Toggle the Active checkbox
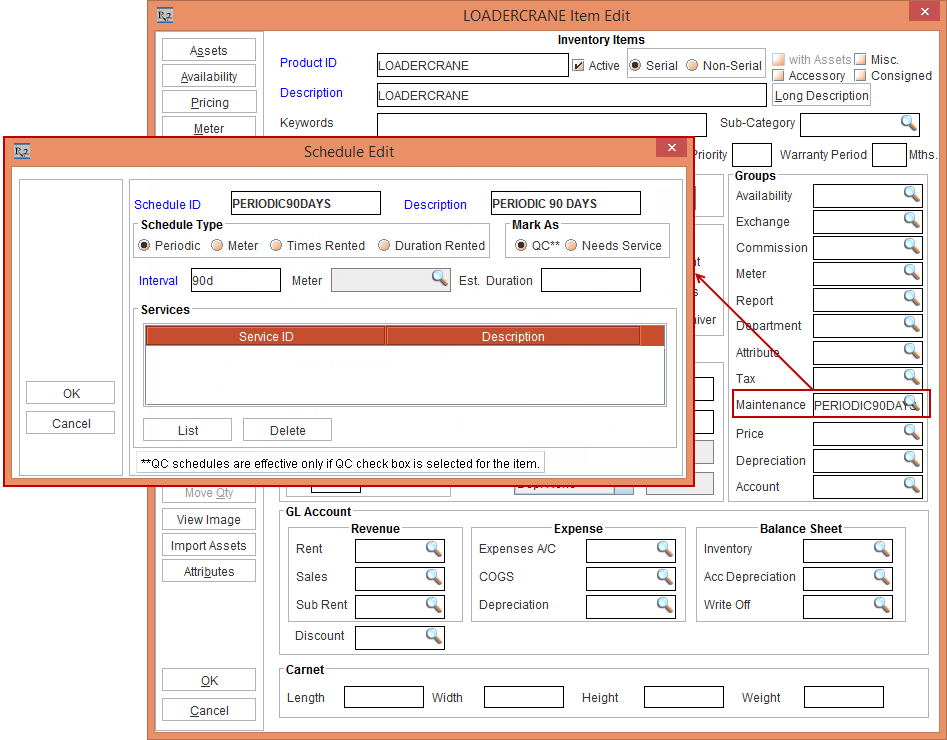Screen dimensions: 947x740 pyautogui.click(x=578, y=66)
